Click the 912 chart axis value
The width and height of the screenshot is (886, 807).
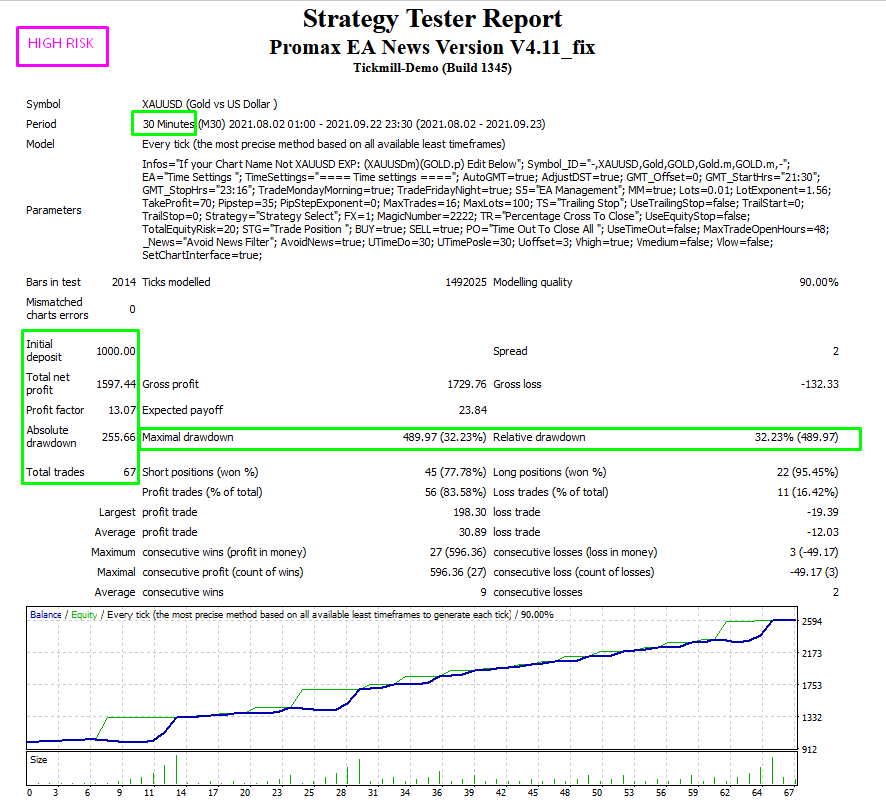[x=809, y=750]
